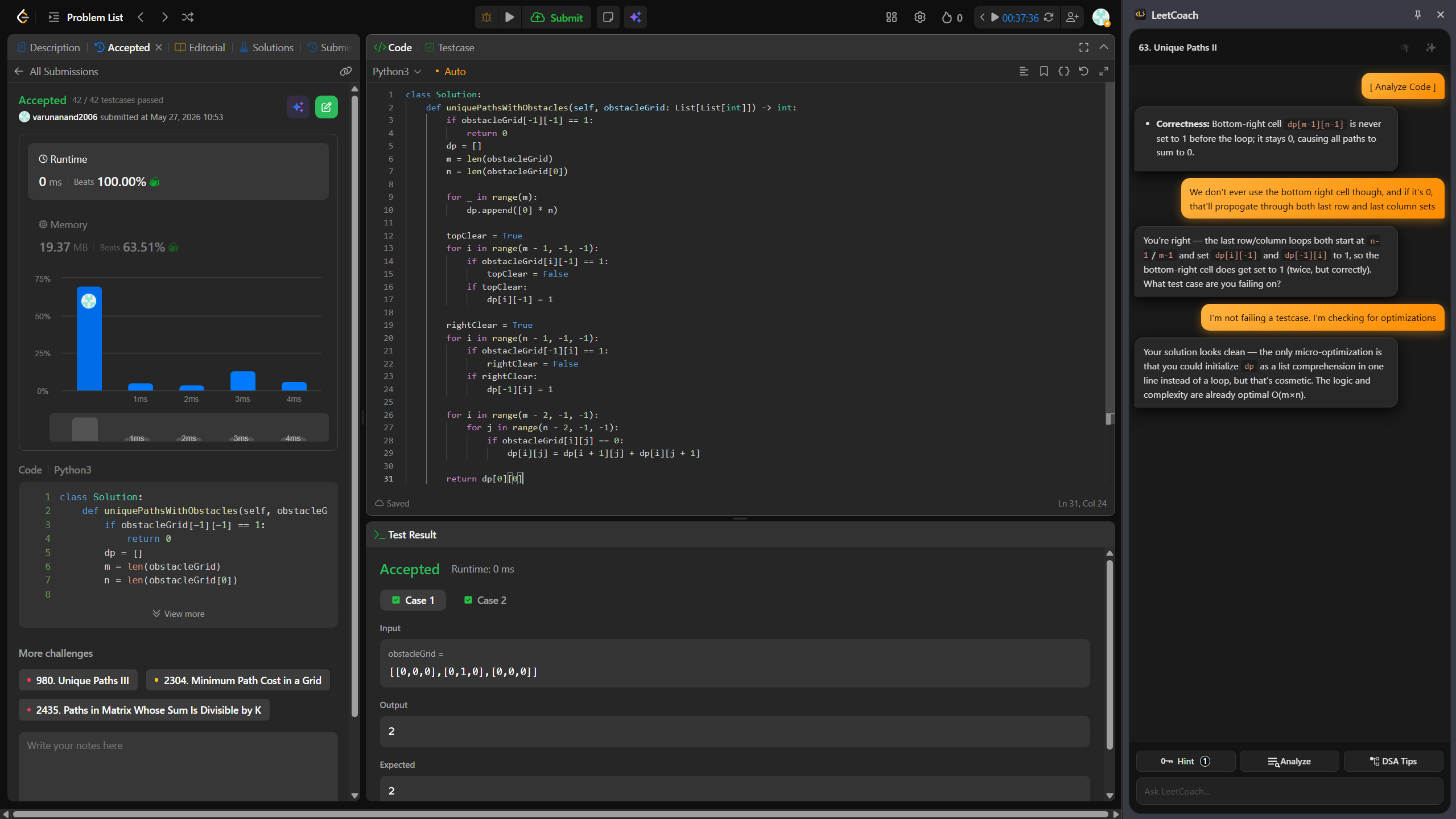1456x819 pixels.
Task: Open the debugger bug icon
Action: tap(486, 18)
